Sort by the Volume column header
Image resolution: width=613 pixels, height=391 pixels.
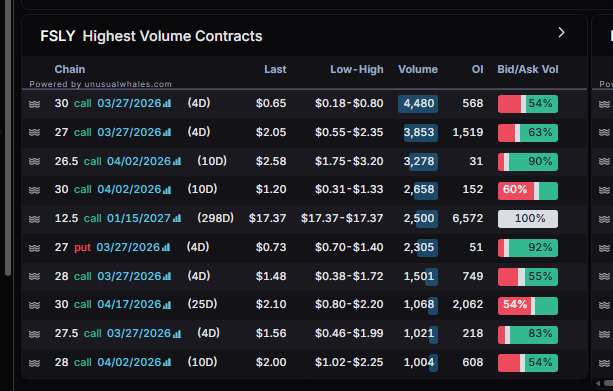coord(418,69)
